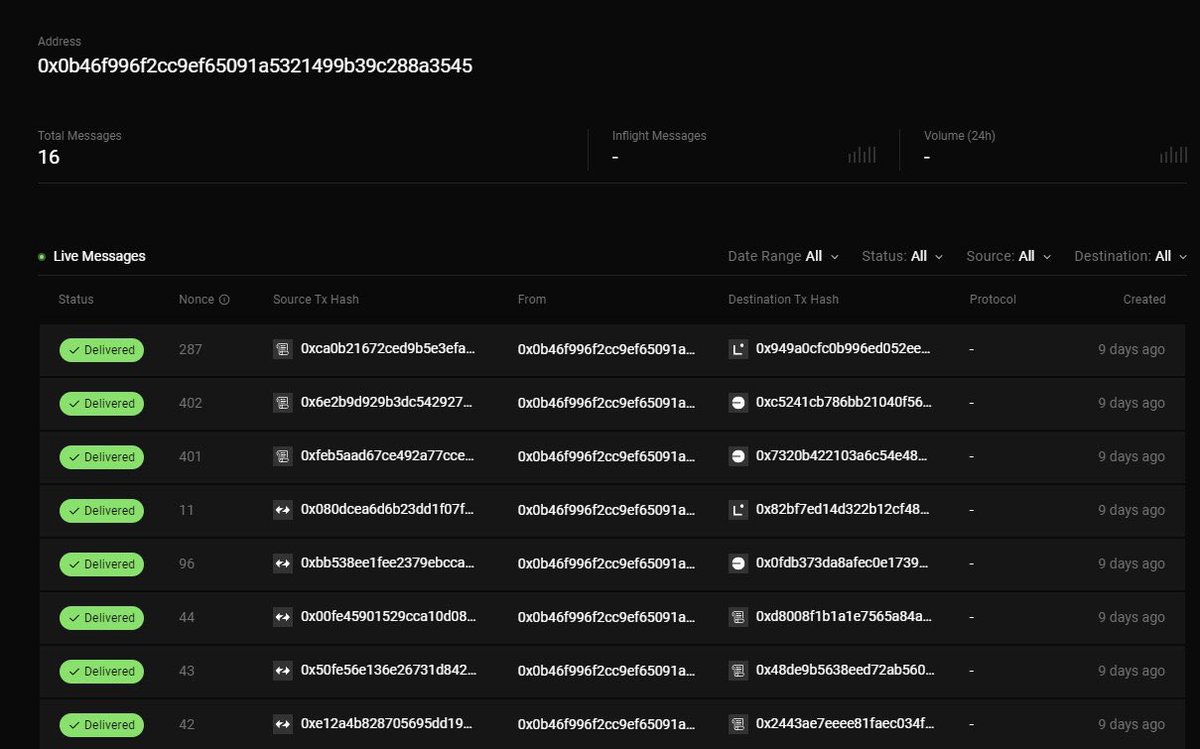Click destination chain icon beside 0x2443ae7eeee81faec034f hash
The image size is (1200, 749).
738,724
